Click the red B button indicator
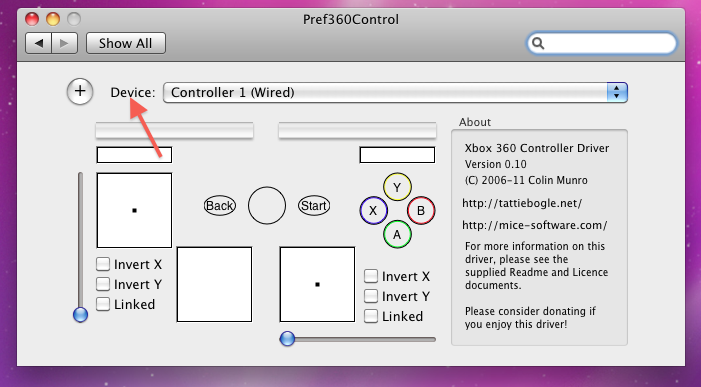The width and height of the screenshot is (701, 387). click(421, 210)
